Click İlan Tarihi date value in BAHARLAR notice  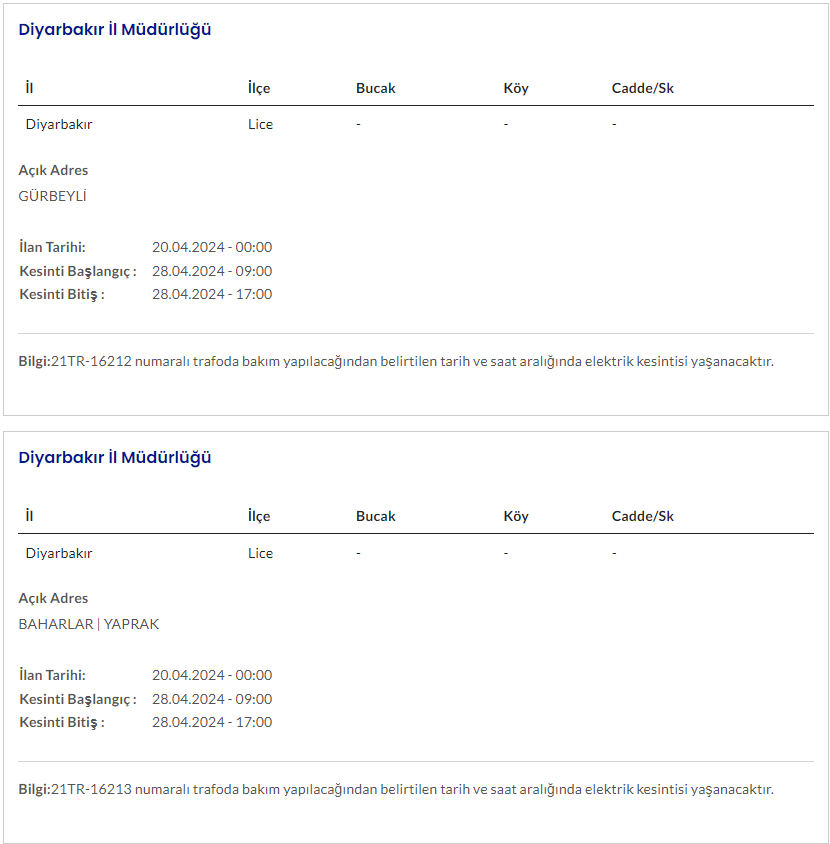(x=212, y=675)
